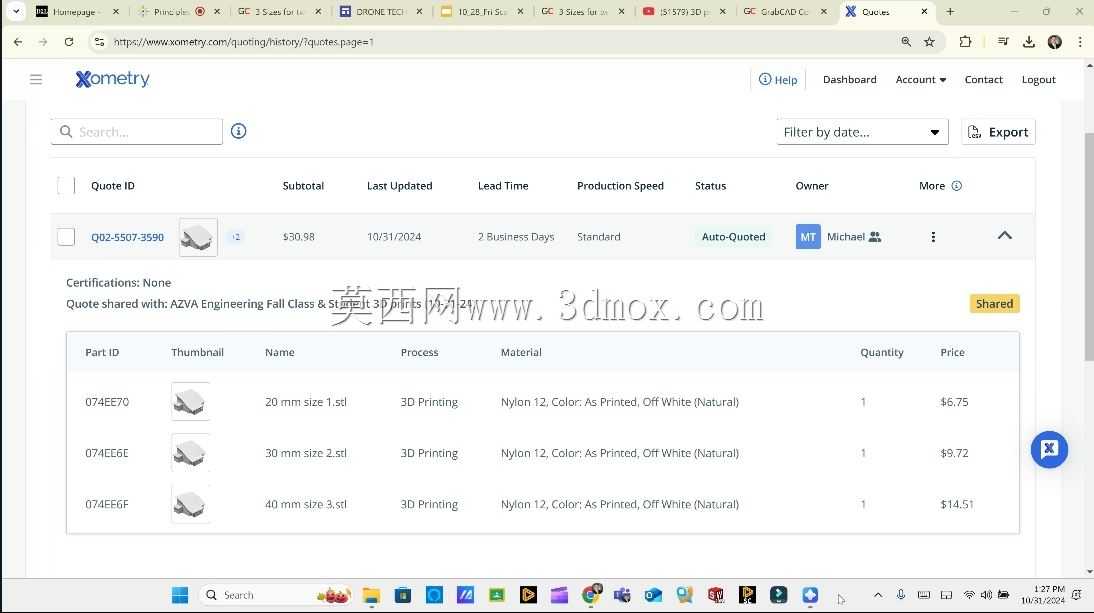This screenshot has height=613, width=1094.
Task: Click the quote thumbnail next to Q02-5507-3590
Action: click(198, 237)
